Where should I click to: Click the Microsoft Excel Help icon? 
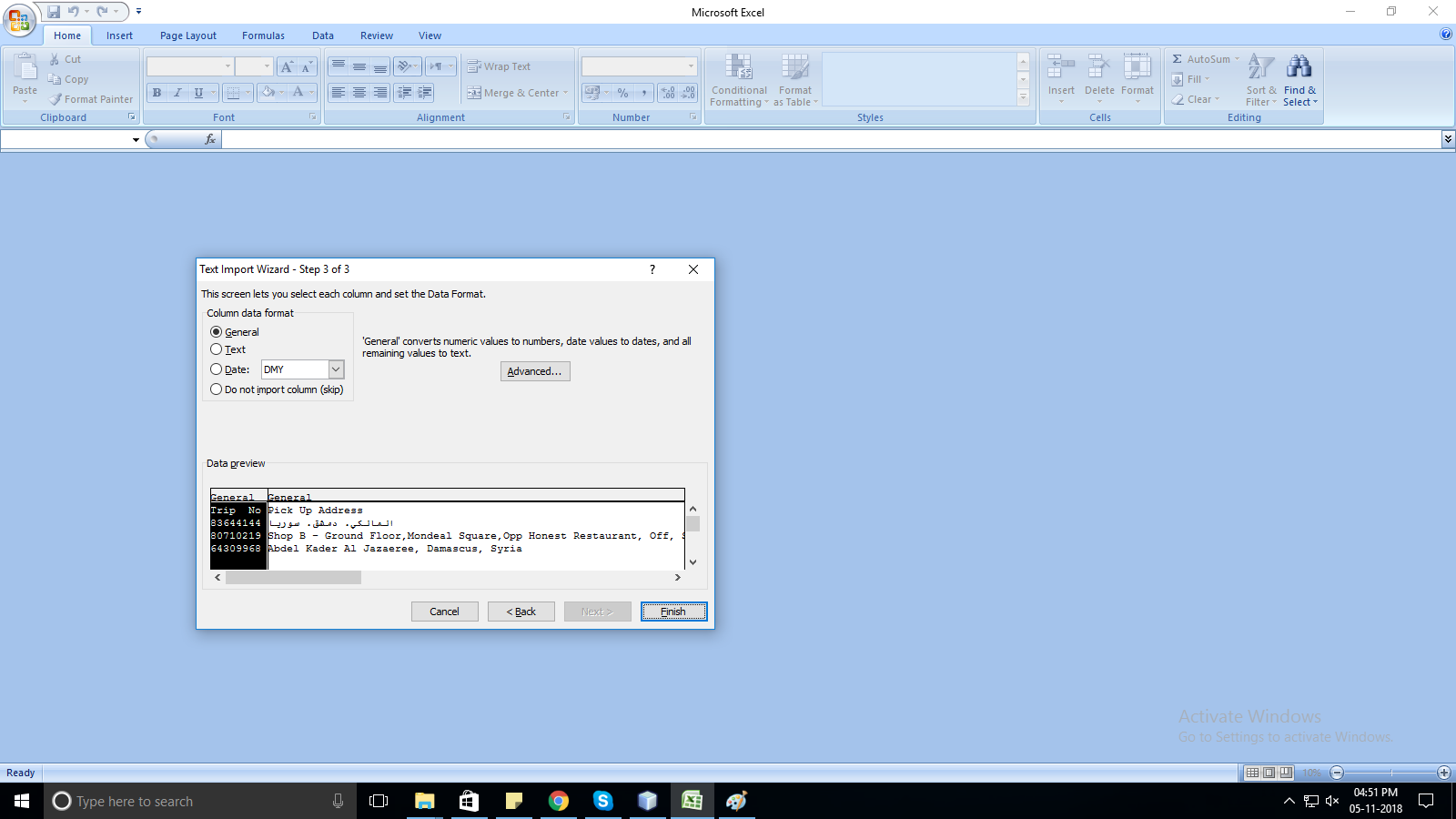click(x=1446, y=35)
